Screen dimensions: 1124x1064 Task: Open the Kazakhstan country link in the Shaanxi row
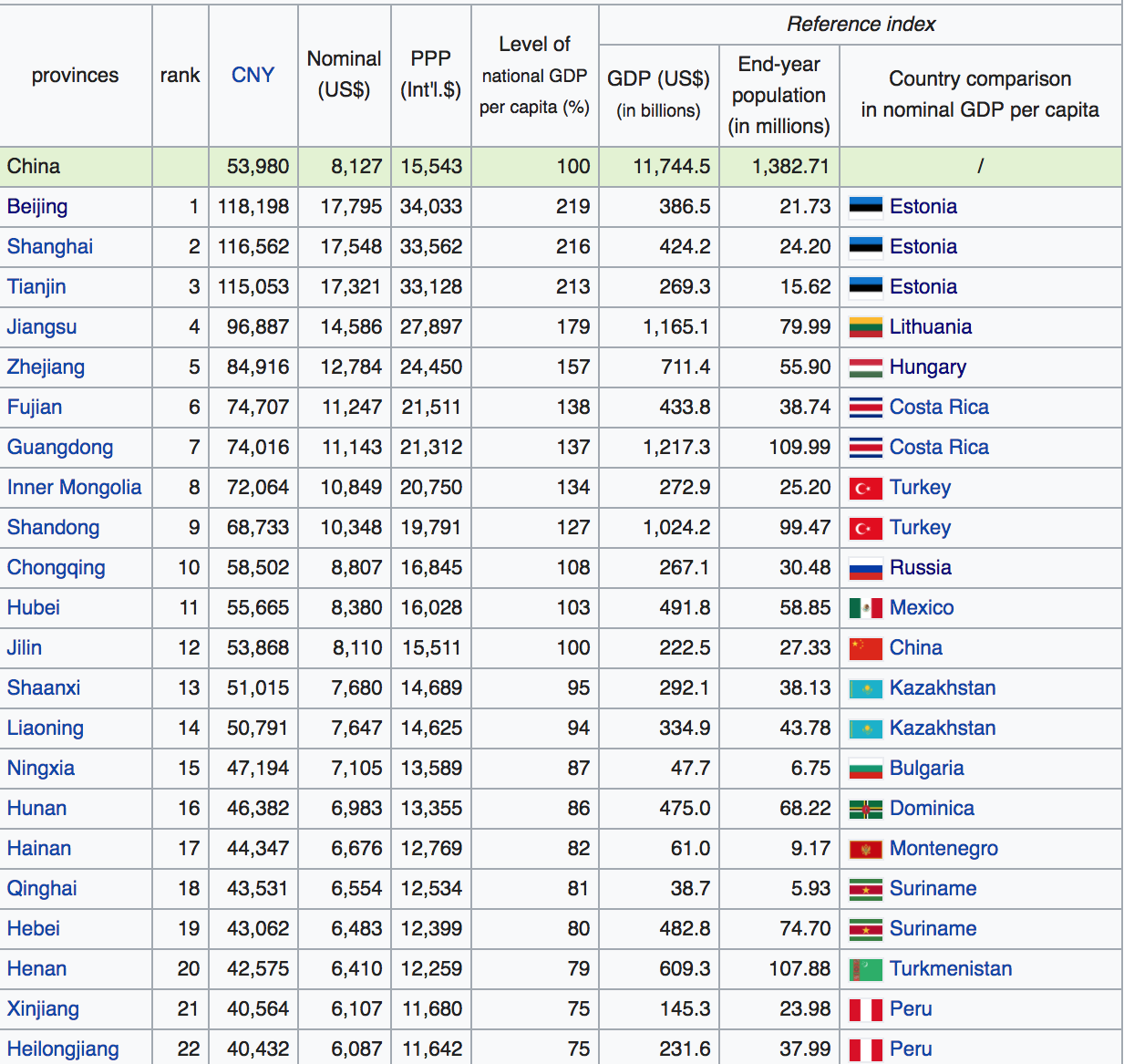tap(943, 688)
